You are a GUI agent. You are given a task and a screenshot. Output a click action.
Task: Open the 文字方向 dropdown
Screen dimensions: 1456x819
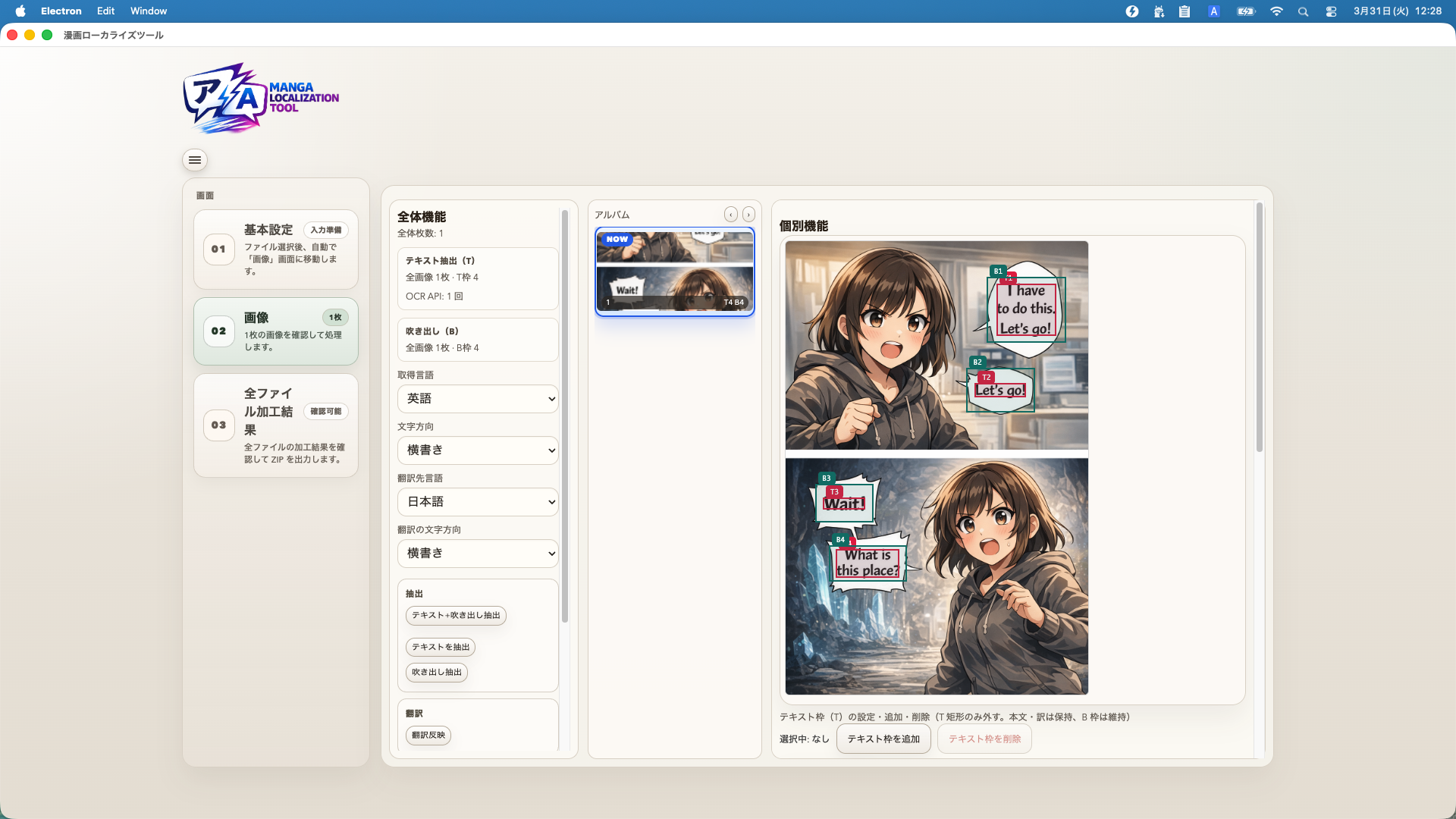478,450
